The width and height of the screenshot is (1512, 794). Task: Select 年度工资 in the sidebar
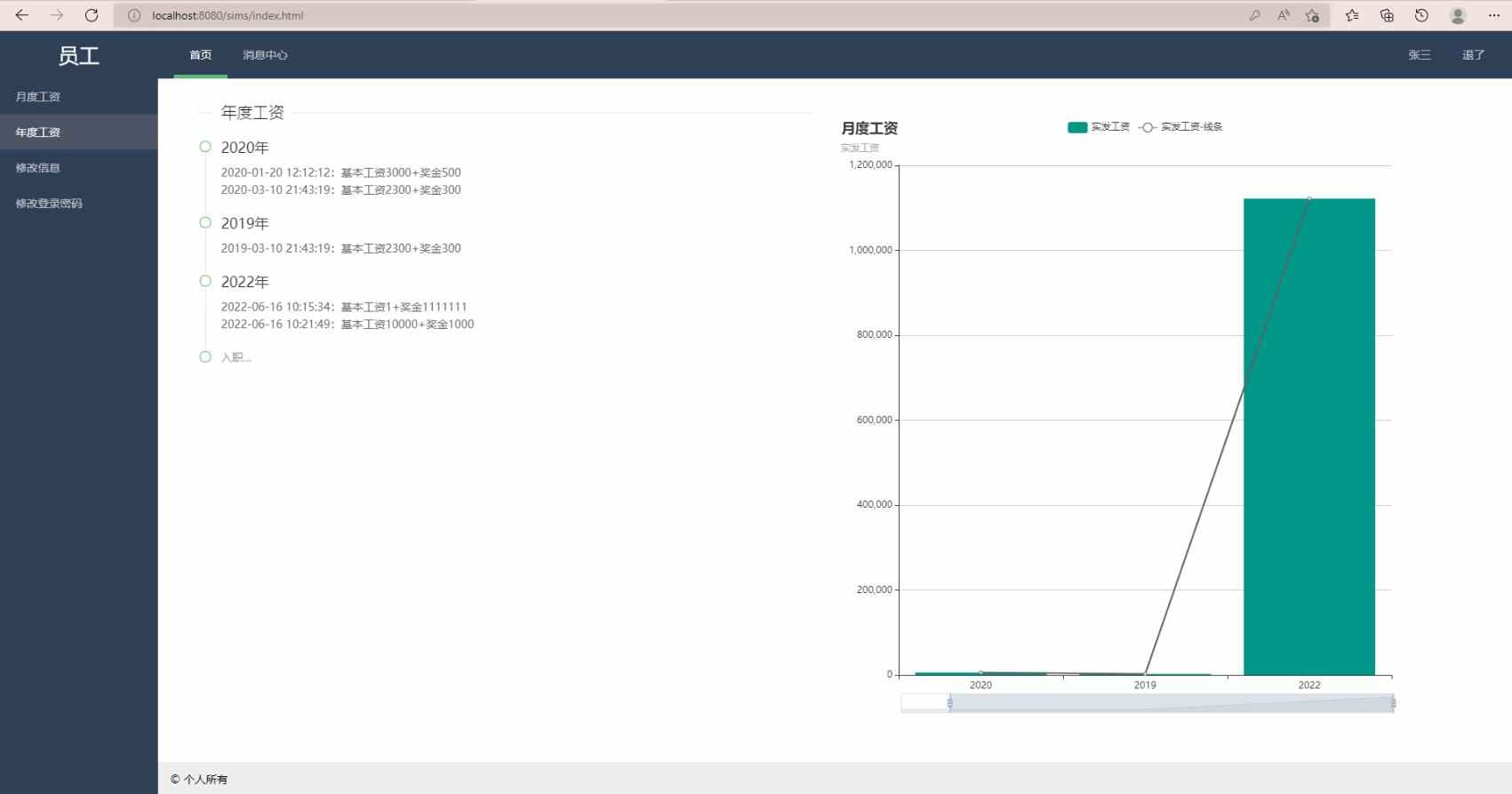[79, 132]
